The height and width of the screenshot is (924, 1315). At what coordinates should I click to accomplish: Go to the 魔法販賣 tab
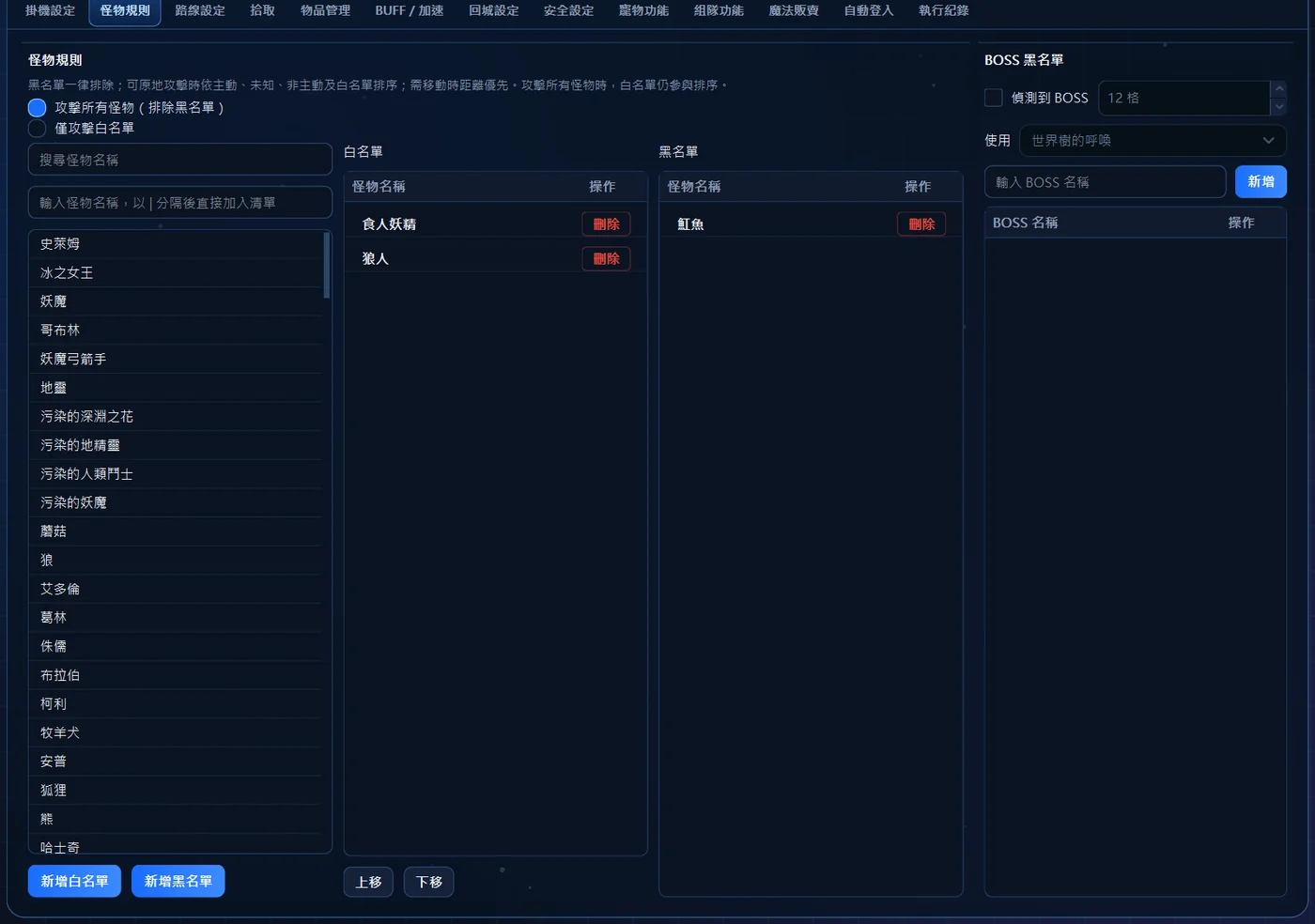click(795, 11)
